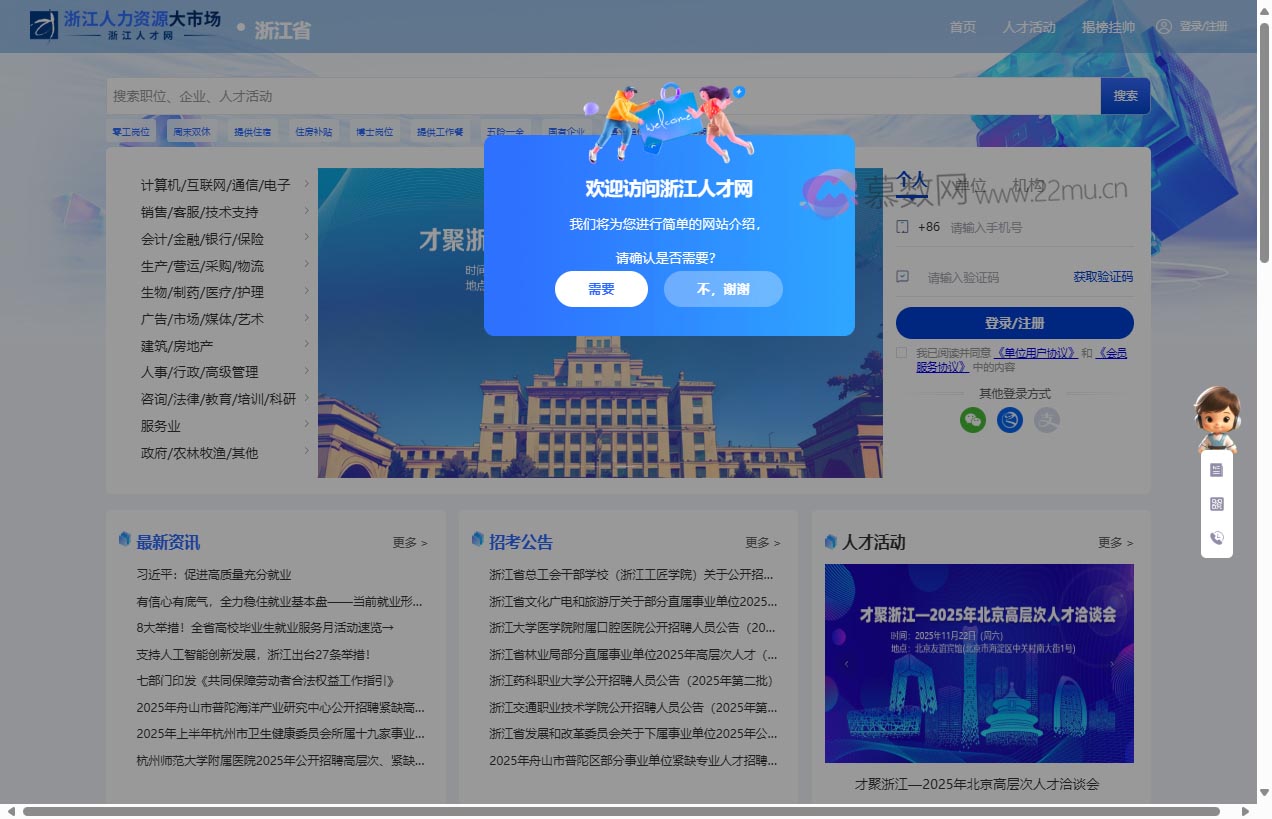Expand the 生物/制药/医疗/护理 category
The image size is (1272, 819).
point(204,292)
